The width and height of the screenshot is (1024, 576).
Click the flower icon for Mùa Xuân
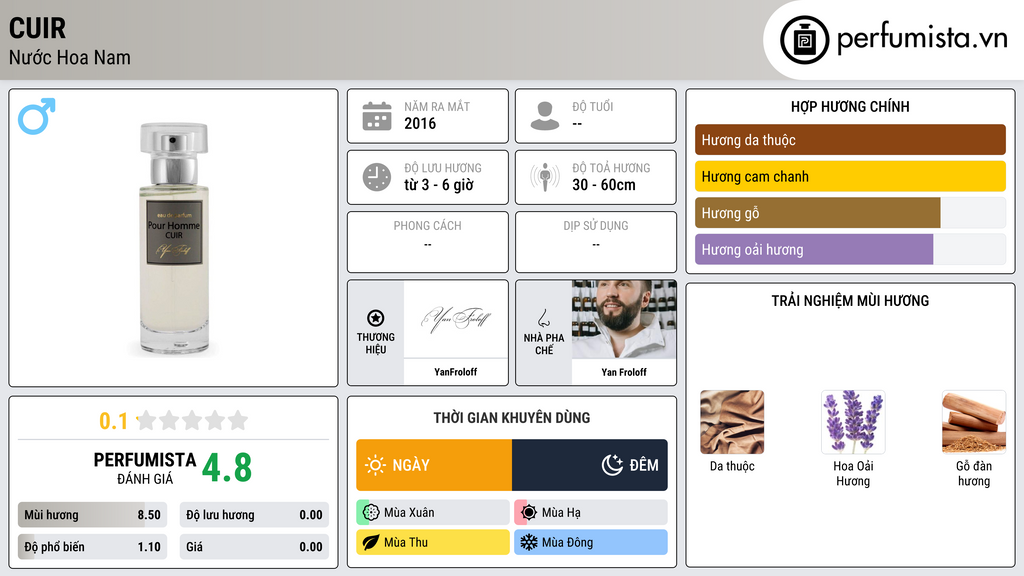click(371, 513)
